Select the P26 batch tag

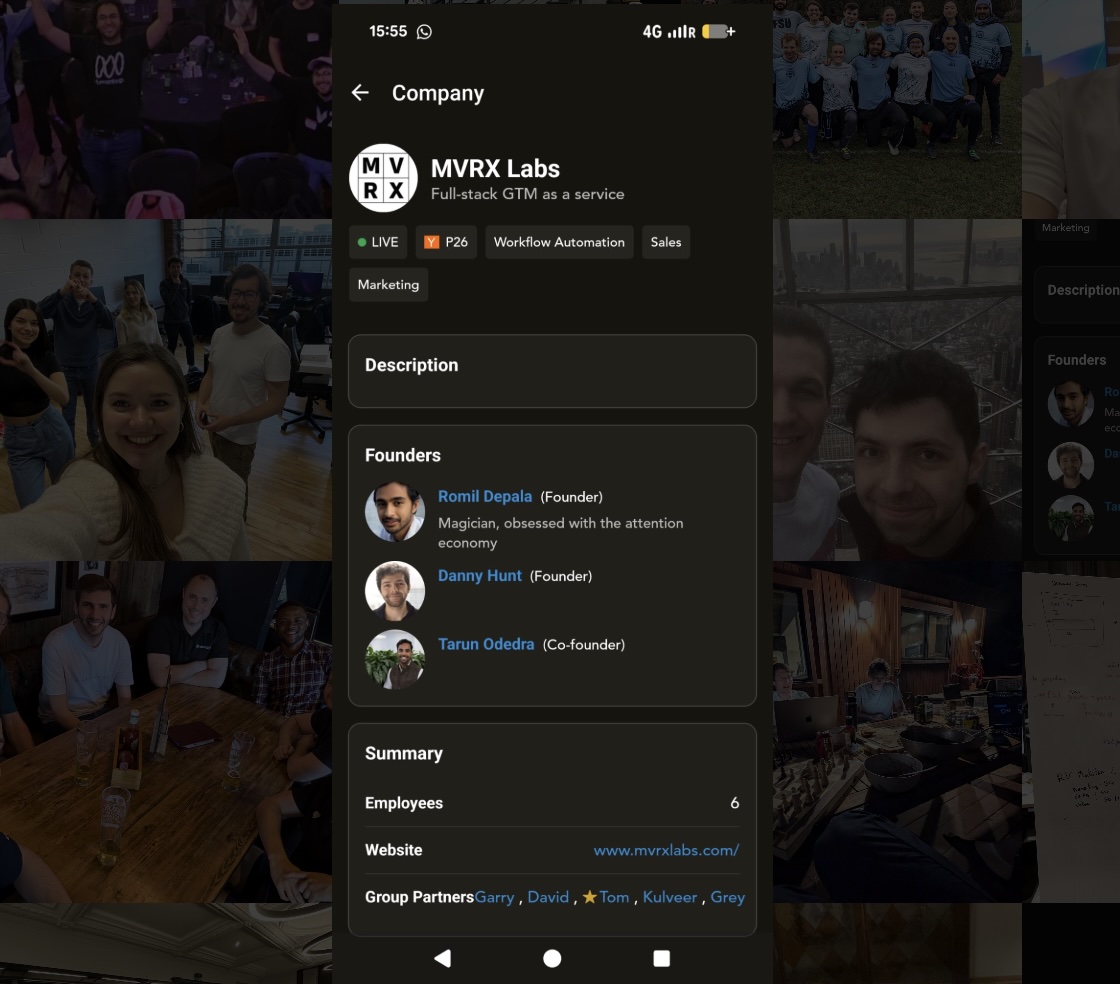[446, 242]
